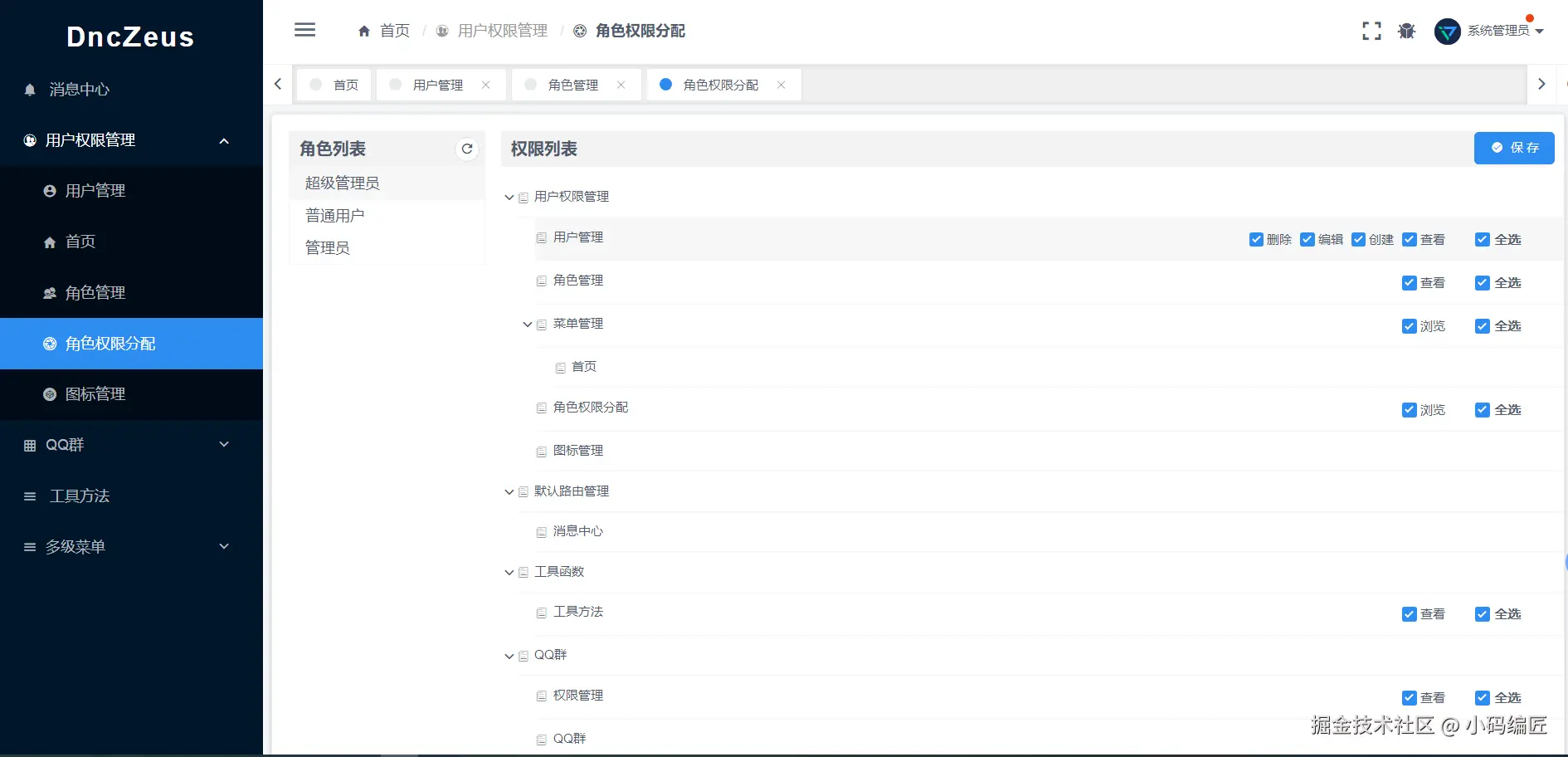Toggle 全选 for 角色权限分配 row
This screenshot has width=1568, height=757.
point(1482,410)
